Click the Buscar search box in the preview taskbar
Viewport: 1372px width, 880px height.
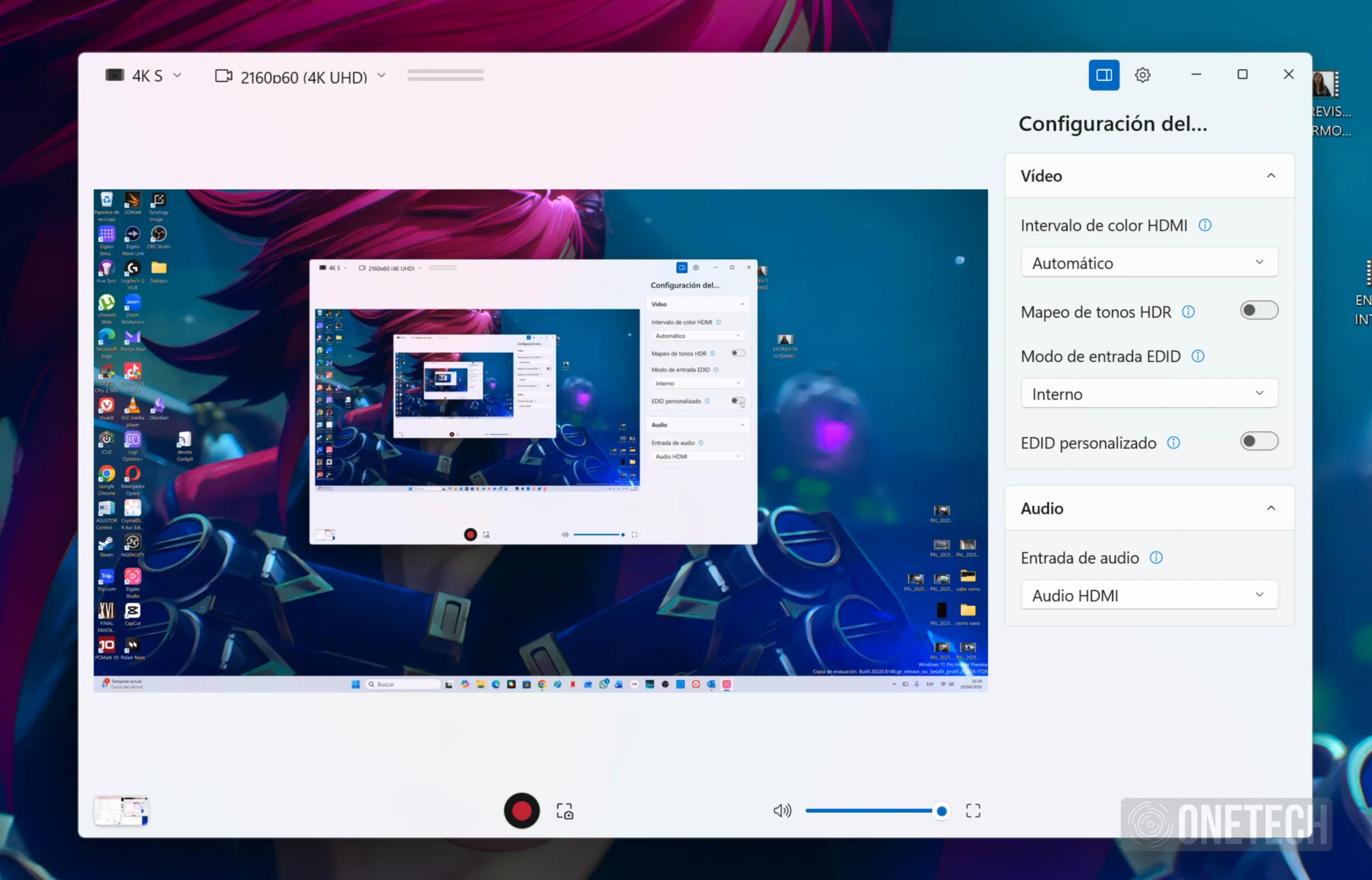pos(403,684)
